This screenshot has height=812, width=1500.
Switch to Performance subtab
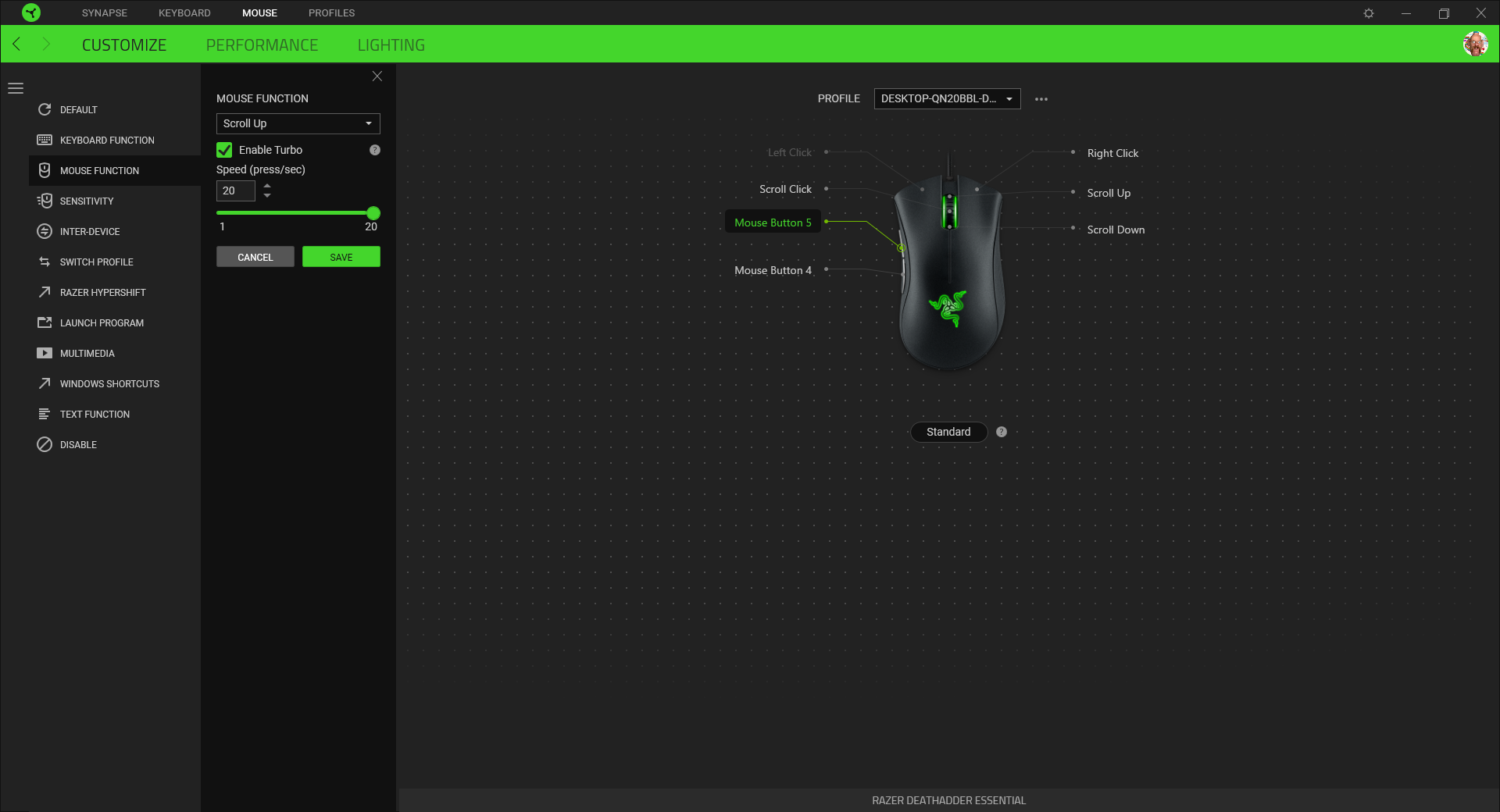tap(262, 45)
